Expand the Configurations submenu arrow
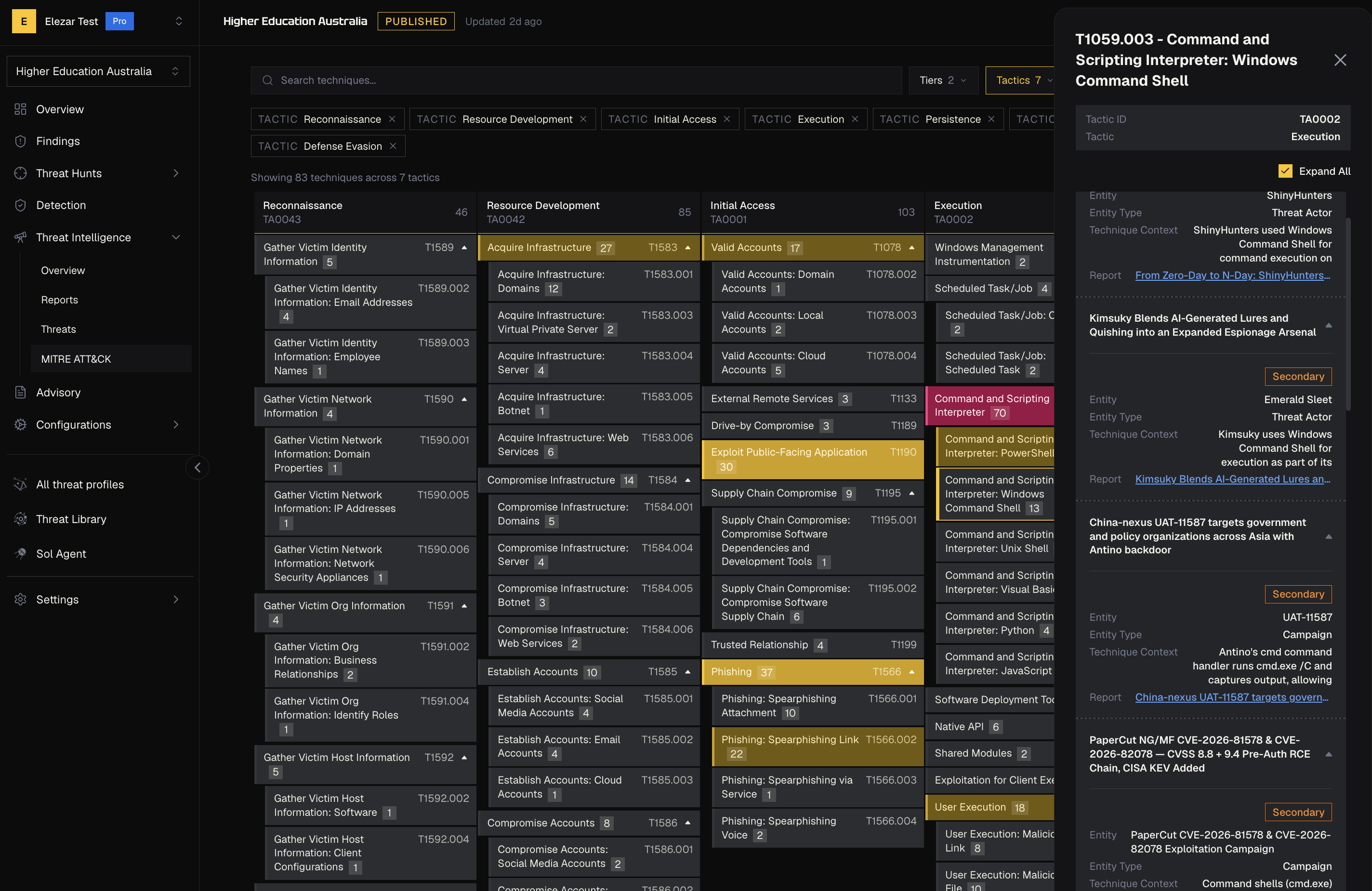 tap(176, 425)
